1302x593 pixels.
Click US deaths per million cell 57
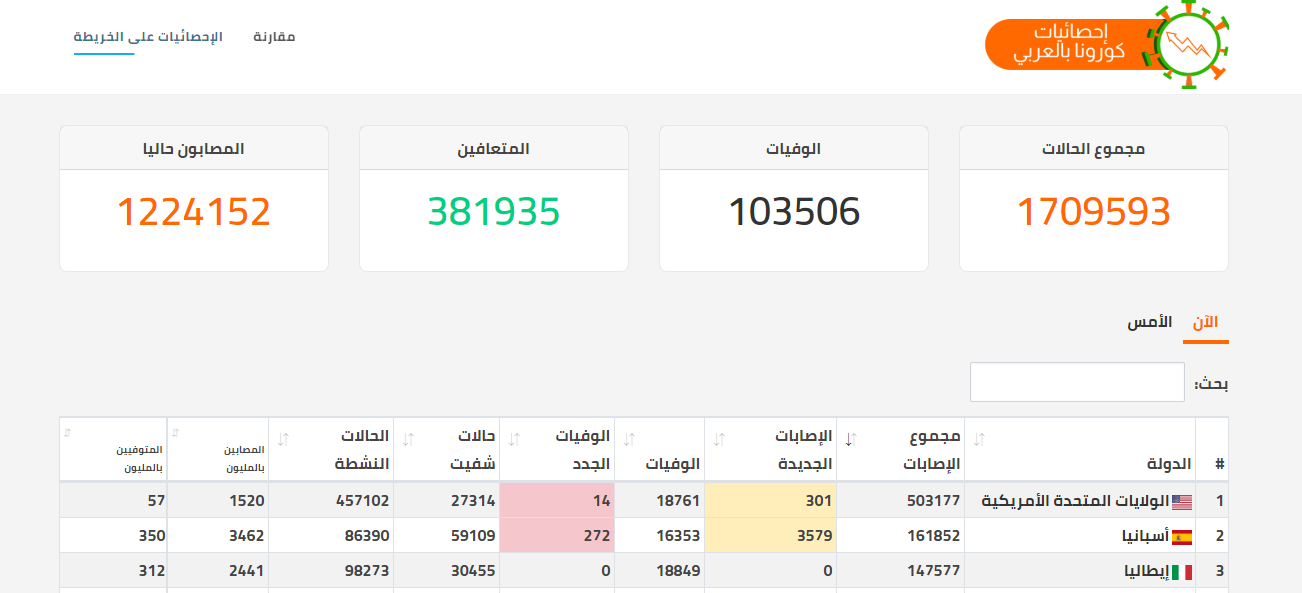click(x=113, y=500)
